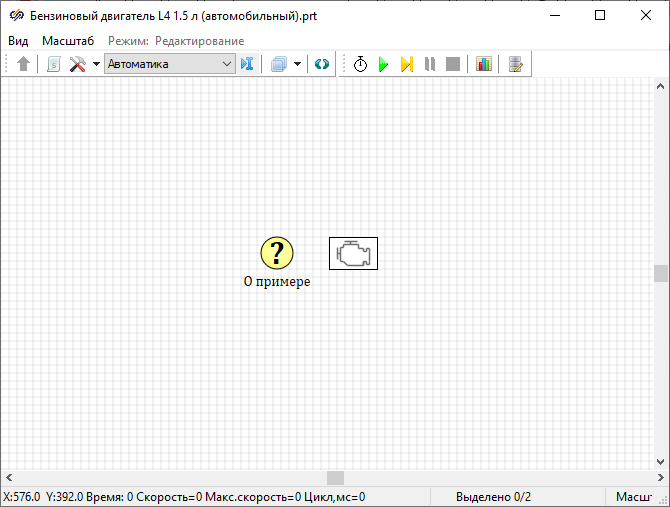The image size is (670, 507).
Task: Click the stacked windows toolbar icon
Action: pos(279,64)
